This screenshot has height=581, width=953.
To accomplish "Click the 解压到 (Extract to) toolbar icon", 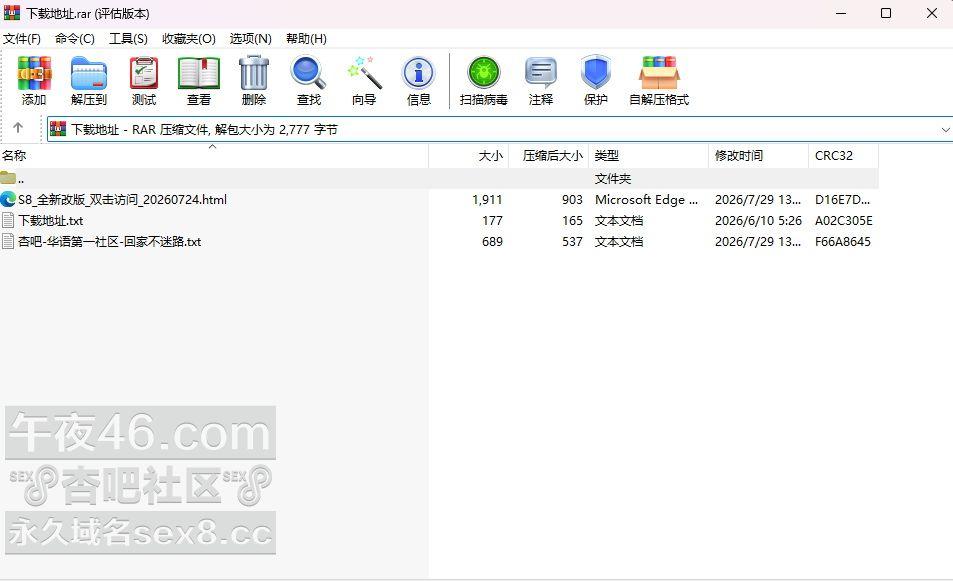I will [89, 72].
